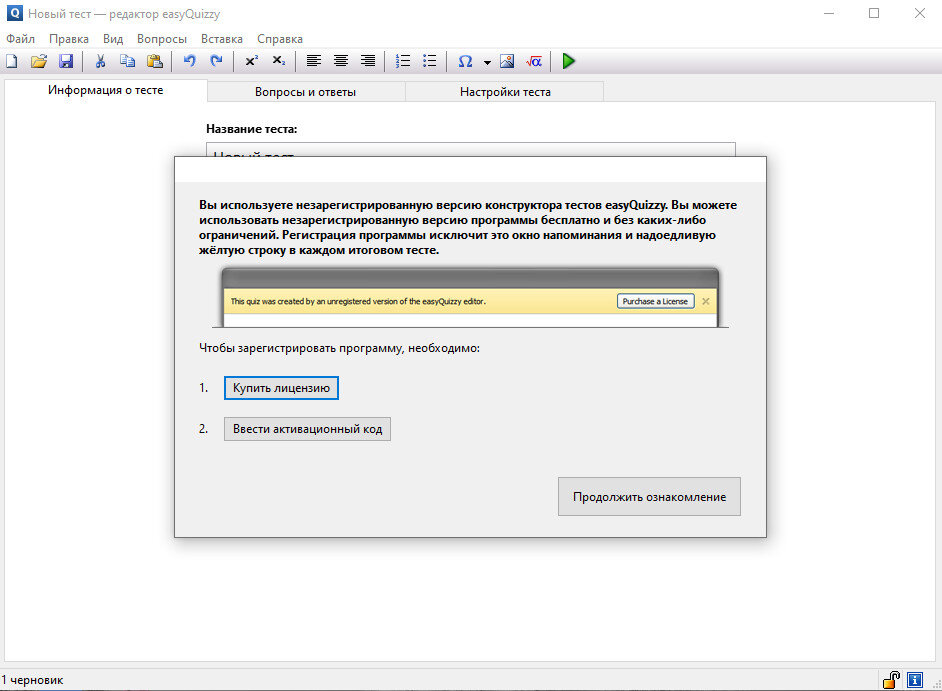Copy selection toolbar icon
Viewport: 942px width, 691px height.
[x=127, y=61]
